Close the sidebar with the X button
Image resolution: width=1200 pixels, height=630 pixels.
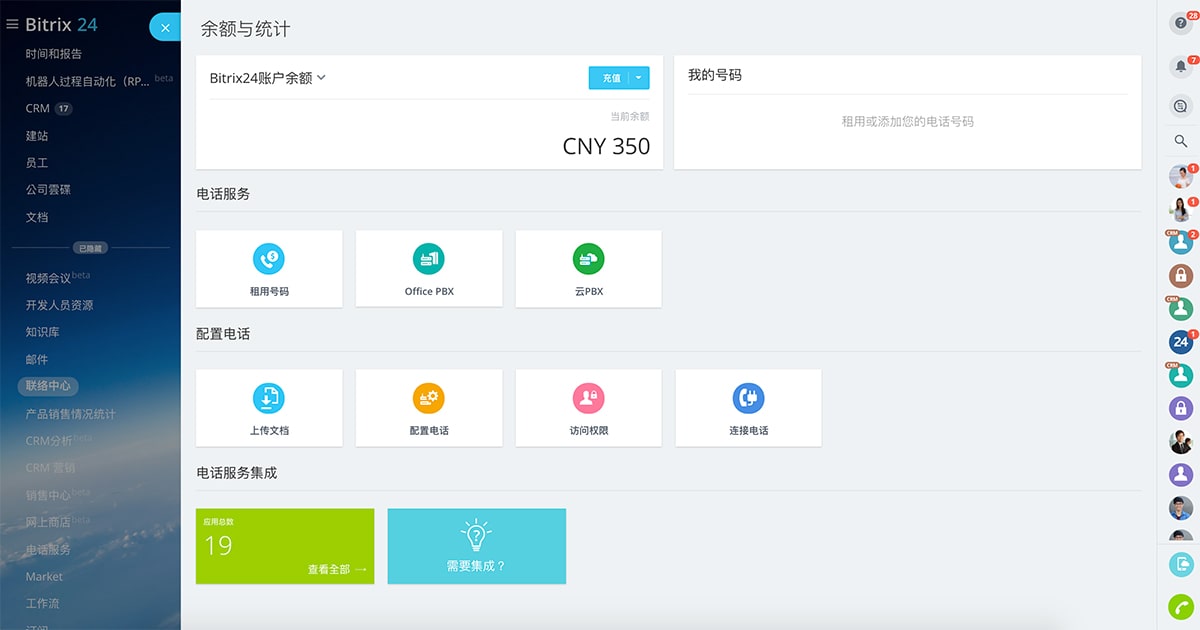tap(165, 28)
